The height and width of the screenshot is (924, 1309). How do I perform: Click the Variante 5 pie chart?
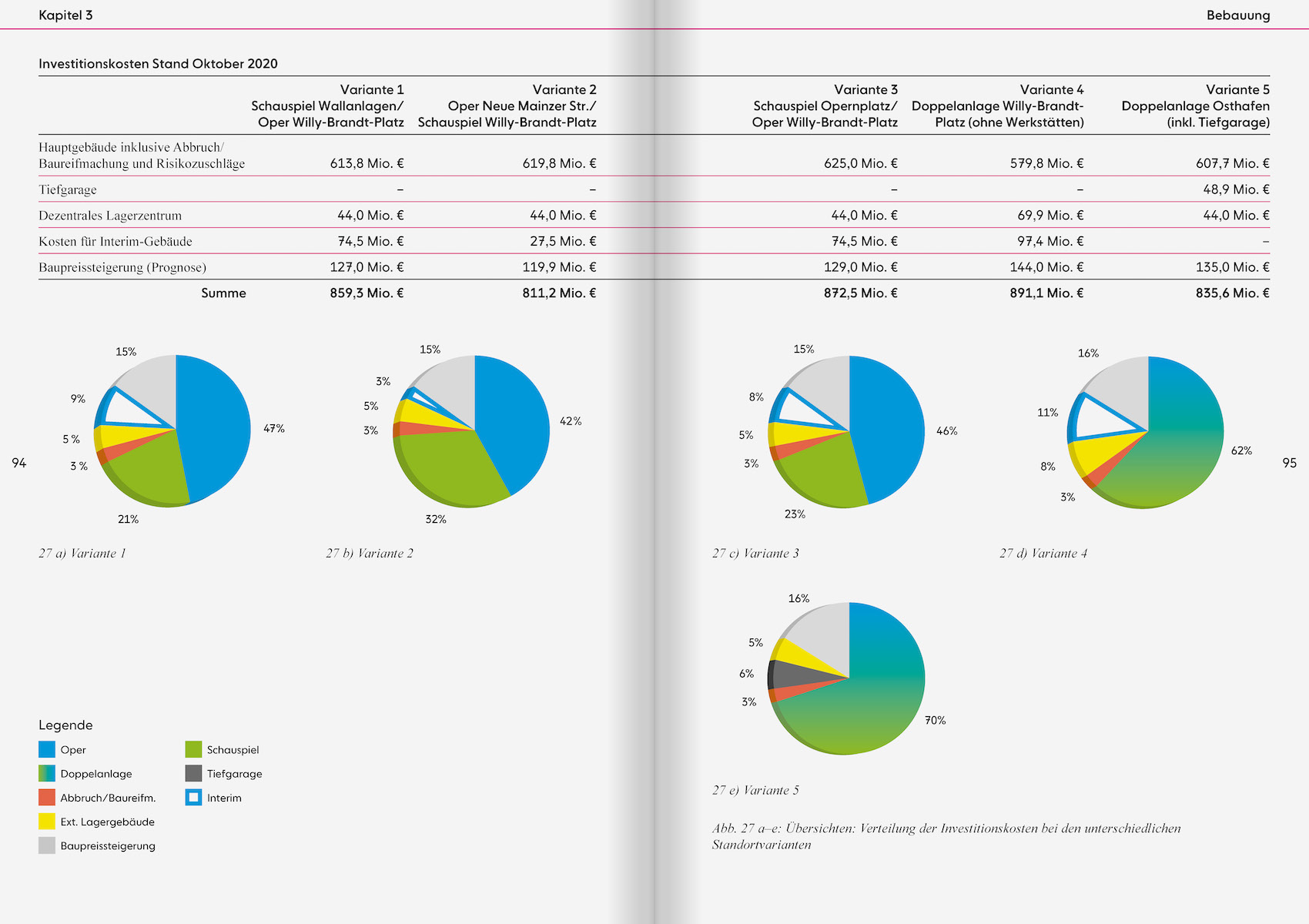[847, 678]
